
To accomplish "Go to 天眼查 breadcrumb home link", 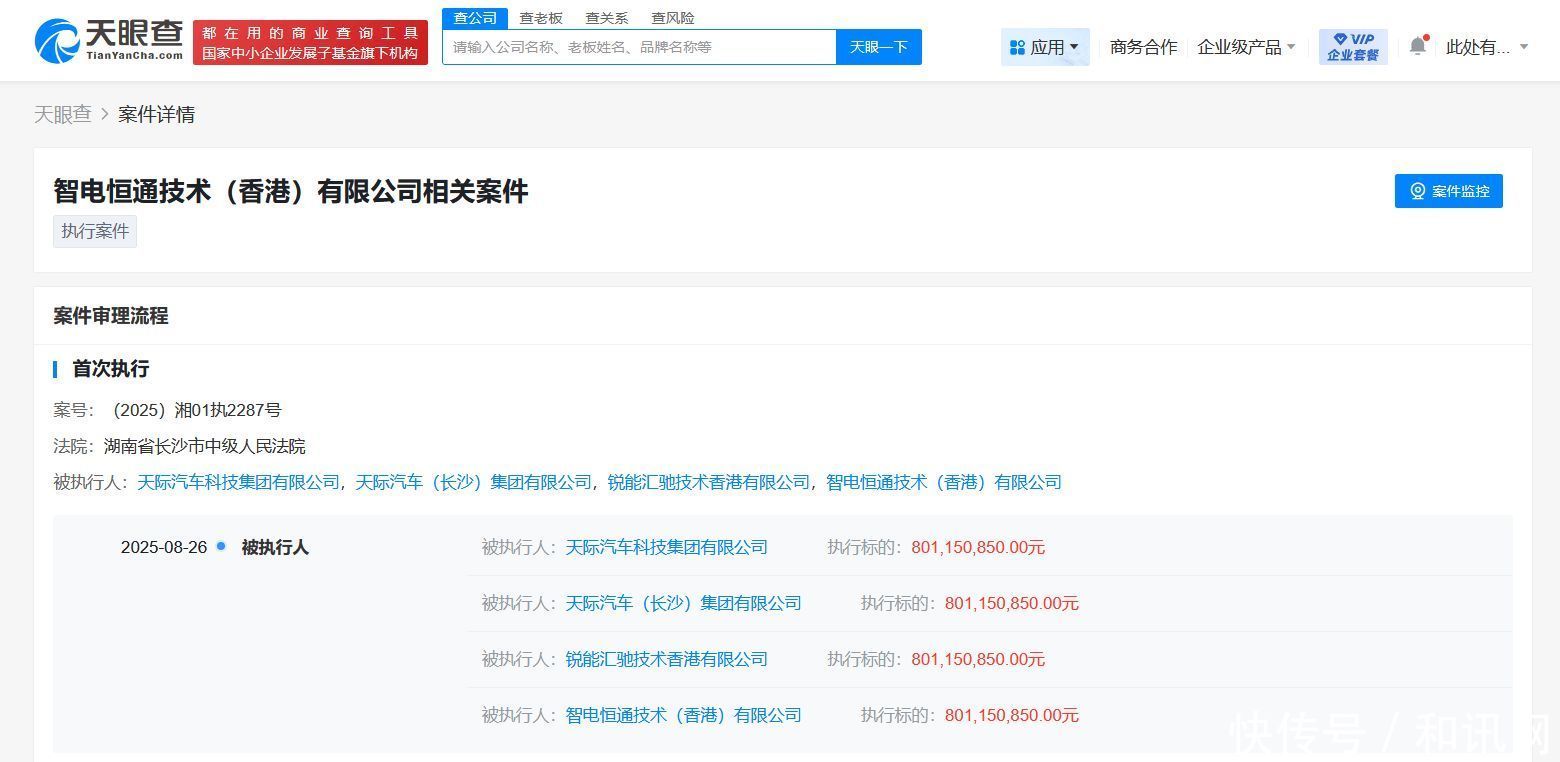I will 62,115.
